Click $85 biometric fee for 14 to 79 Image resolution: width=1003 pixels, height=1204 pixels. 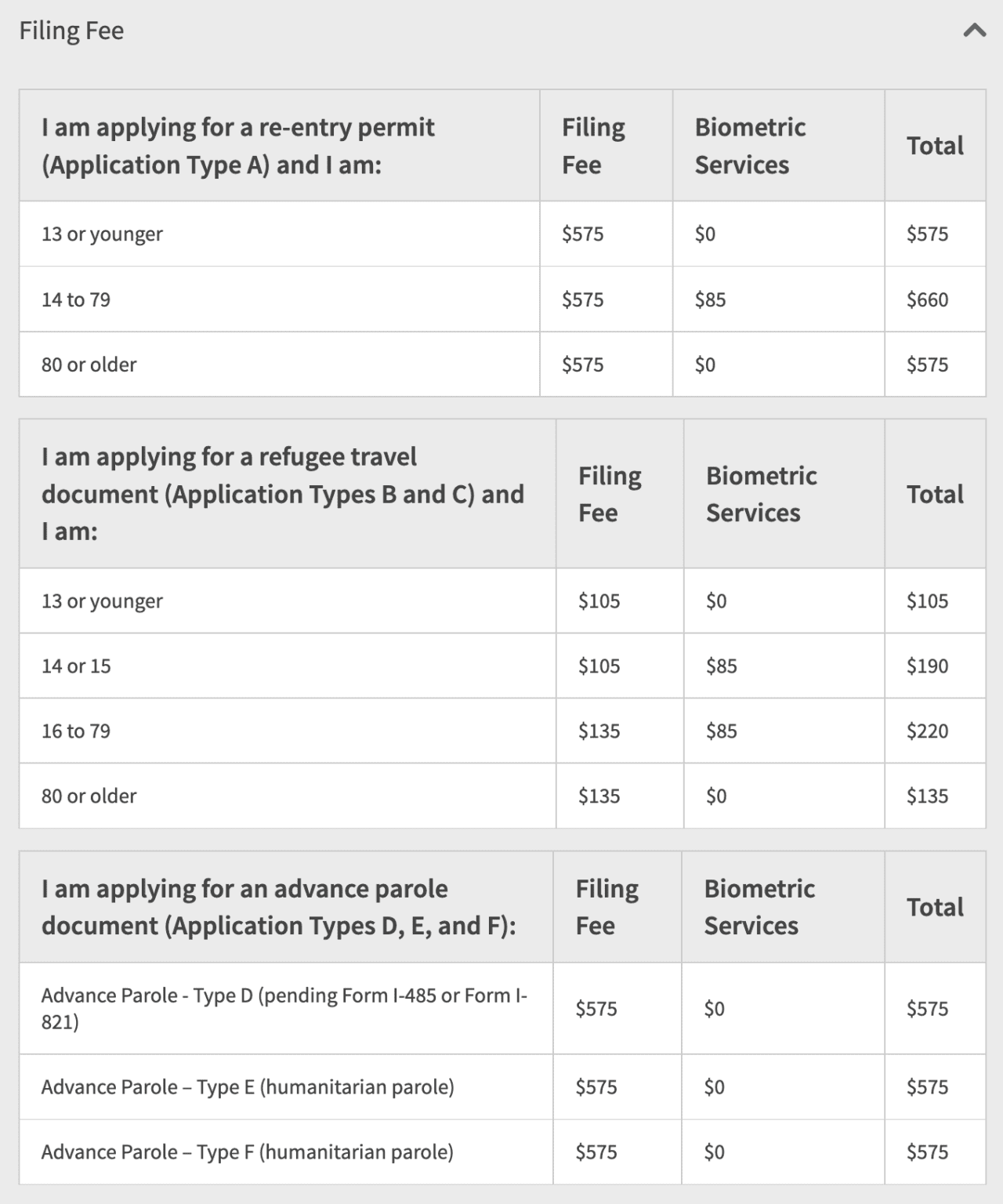pyautogui.click(x=711, y=299)
